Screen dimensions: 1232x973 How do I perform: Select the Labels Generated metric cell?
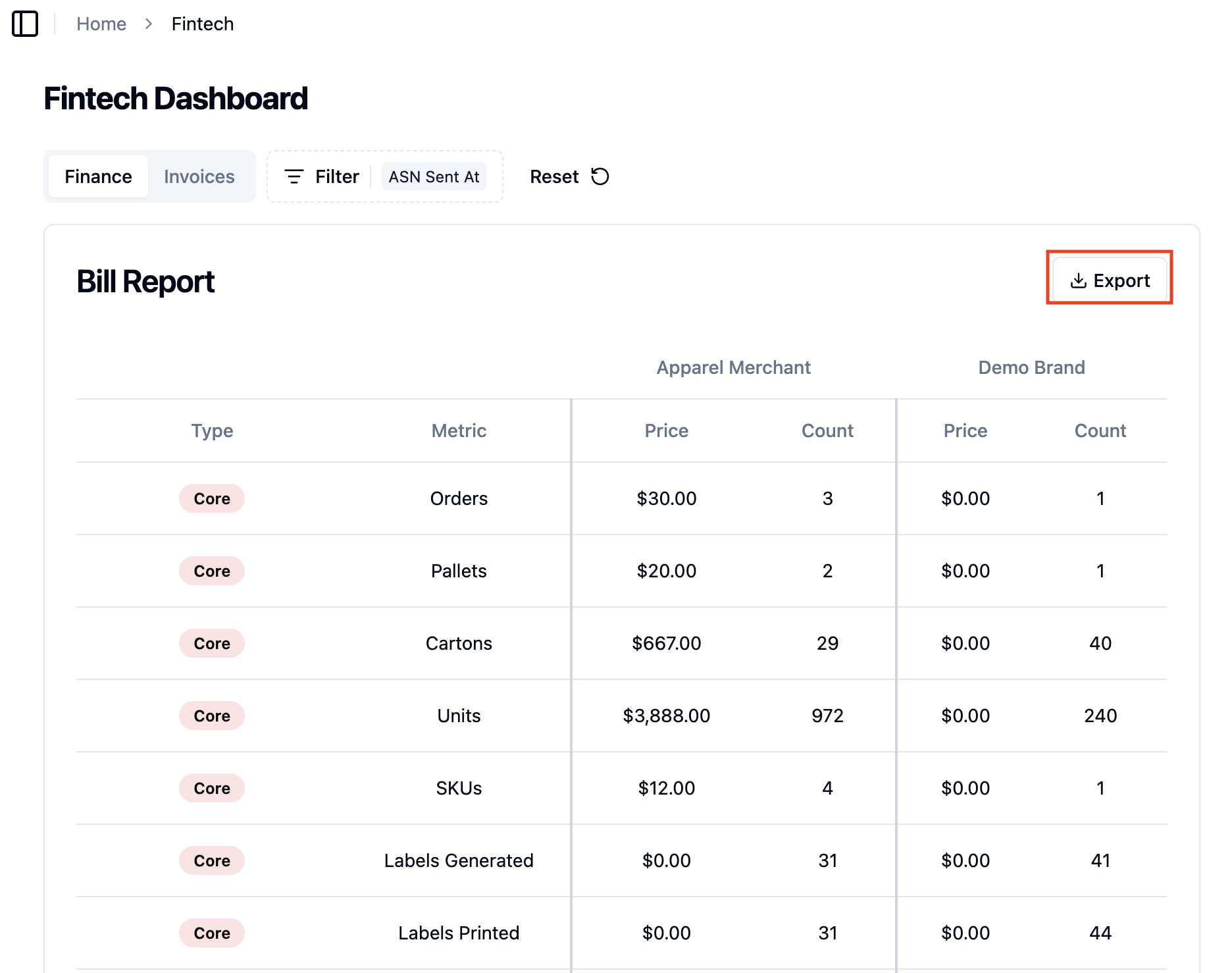tap(459, 860)
